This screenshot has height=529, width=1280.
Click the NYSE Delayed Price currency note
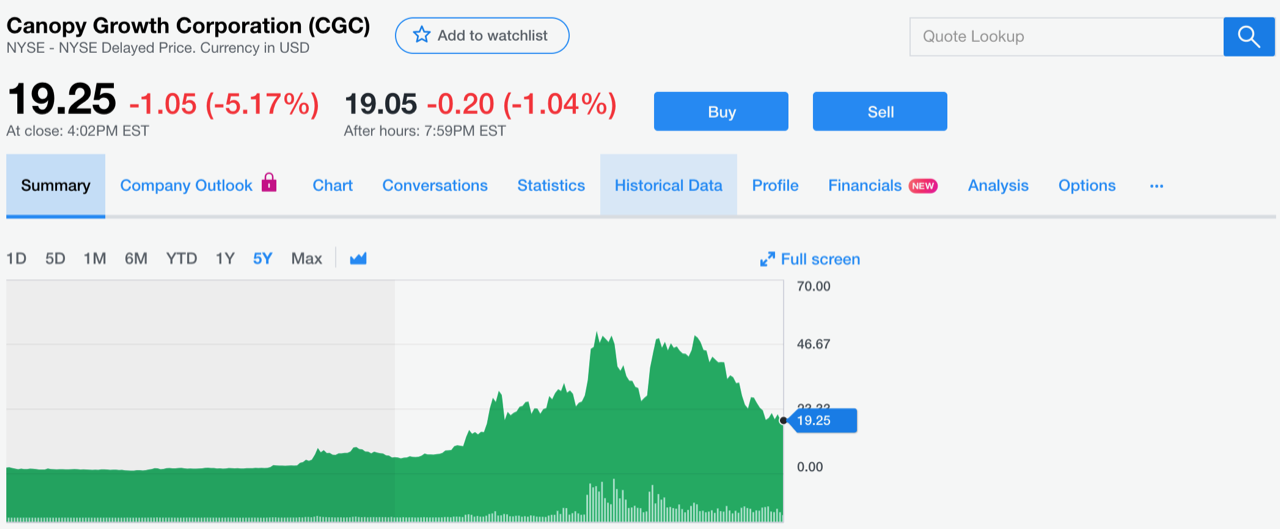tap(158, 47)
